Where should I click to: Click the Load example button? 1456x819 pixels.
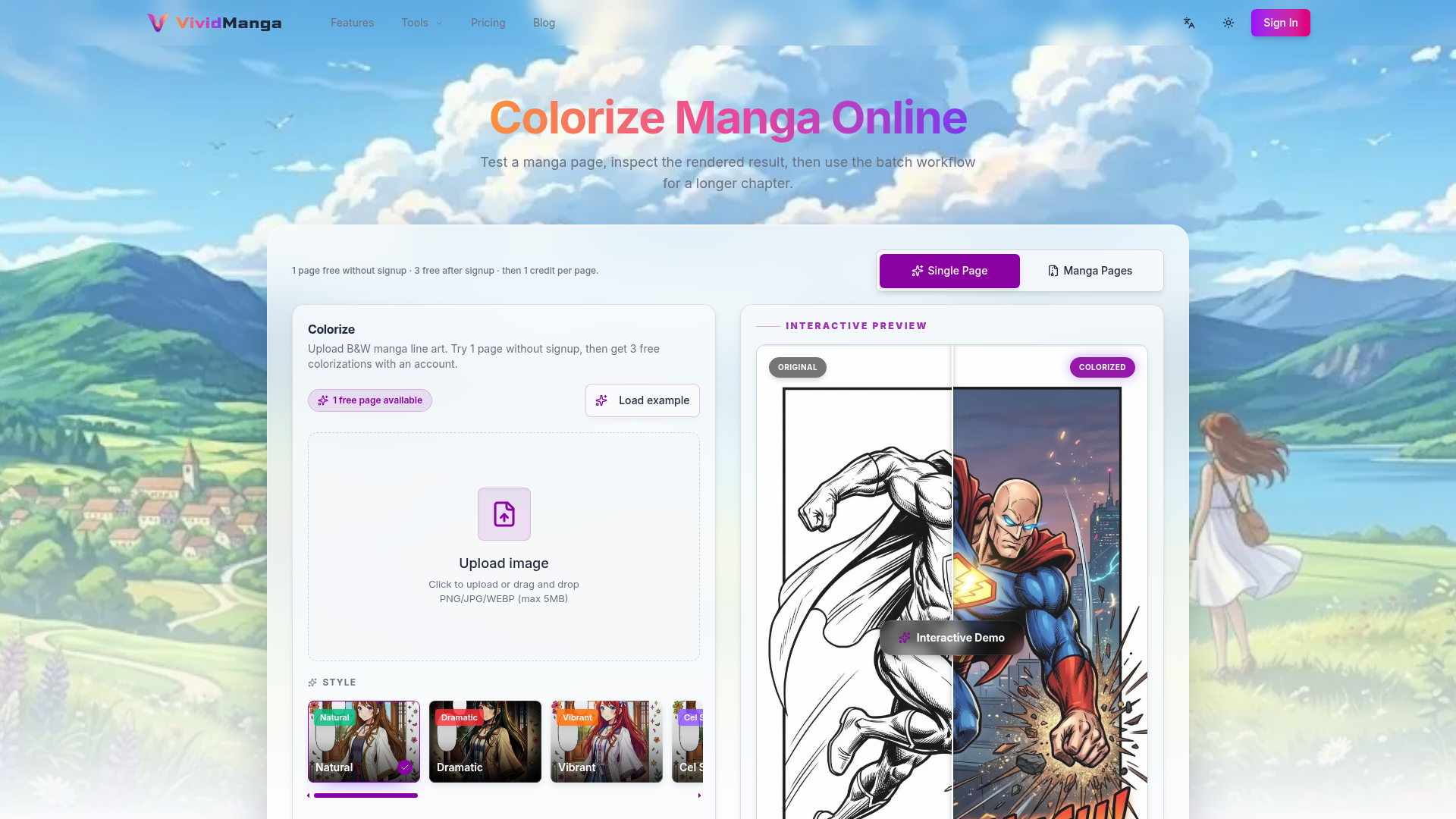(x=642, y=400)
